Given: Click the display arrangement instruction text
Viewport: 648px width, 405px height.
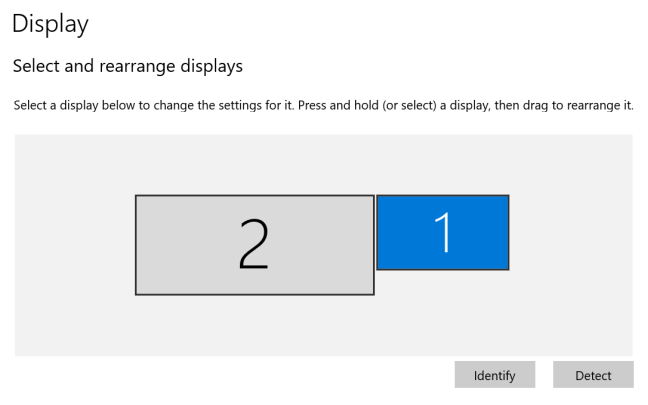Looking at the screenshot, I should [x=323, y=105].
